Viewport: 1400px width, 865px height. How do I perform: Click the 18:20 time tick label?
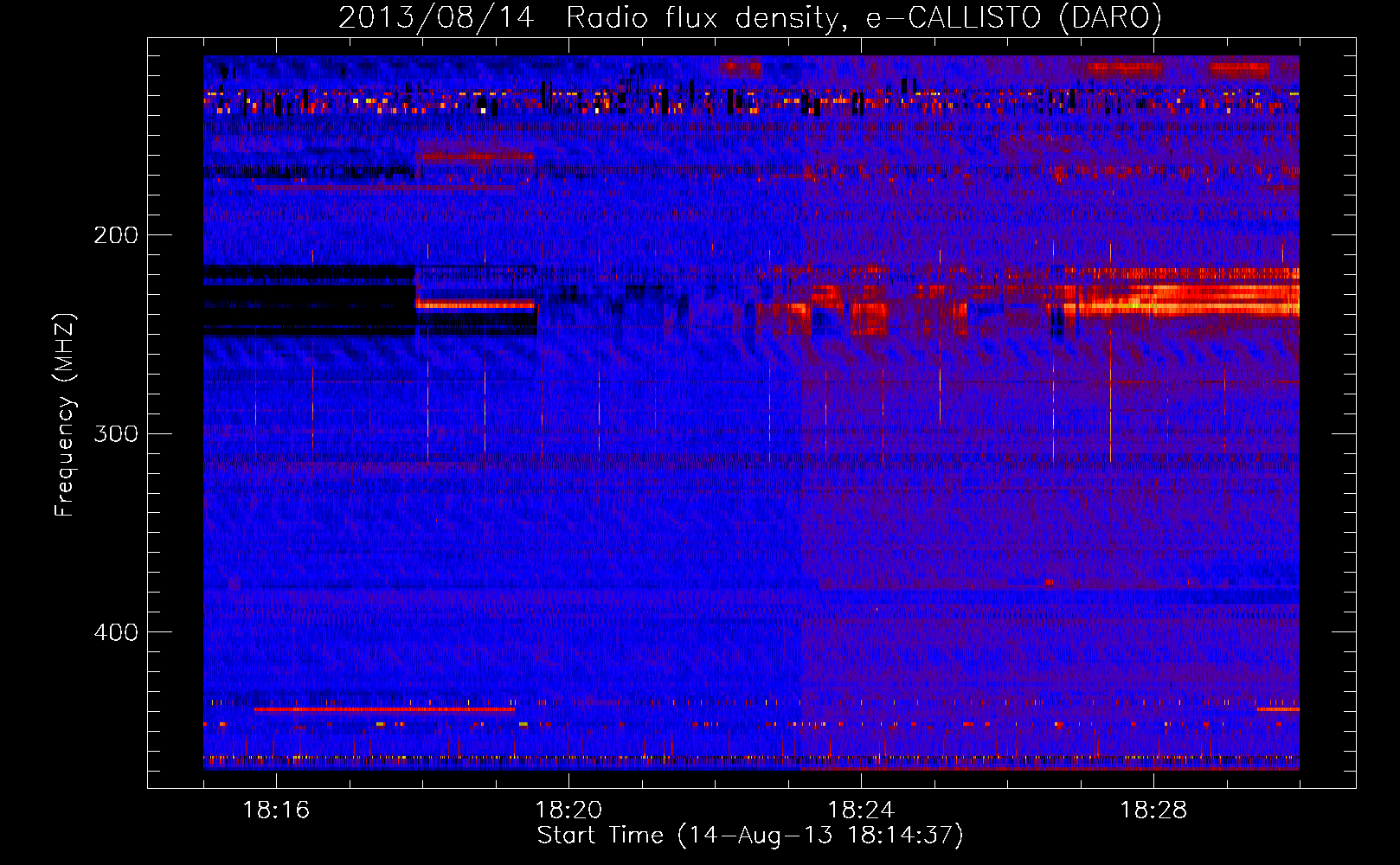[568, 810]
